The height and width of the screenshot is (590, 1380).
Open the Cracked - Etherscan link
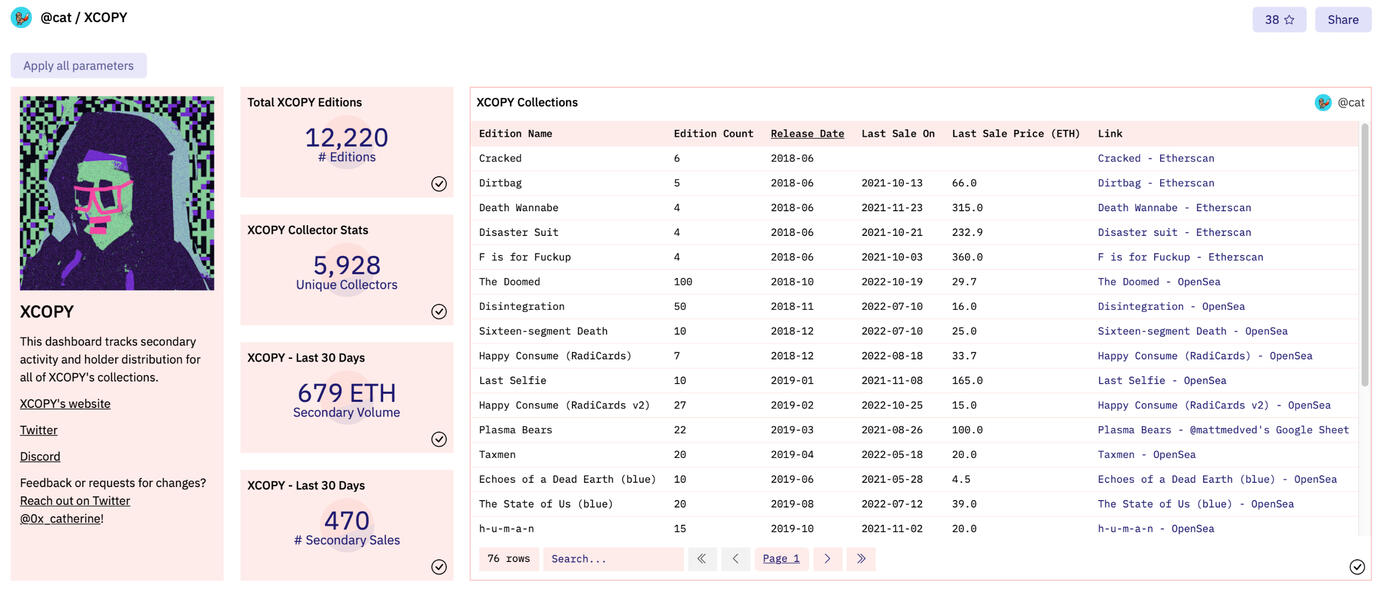click(x=1157, y=156)
